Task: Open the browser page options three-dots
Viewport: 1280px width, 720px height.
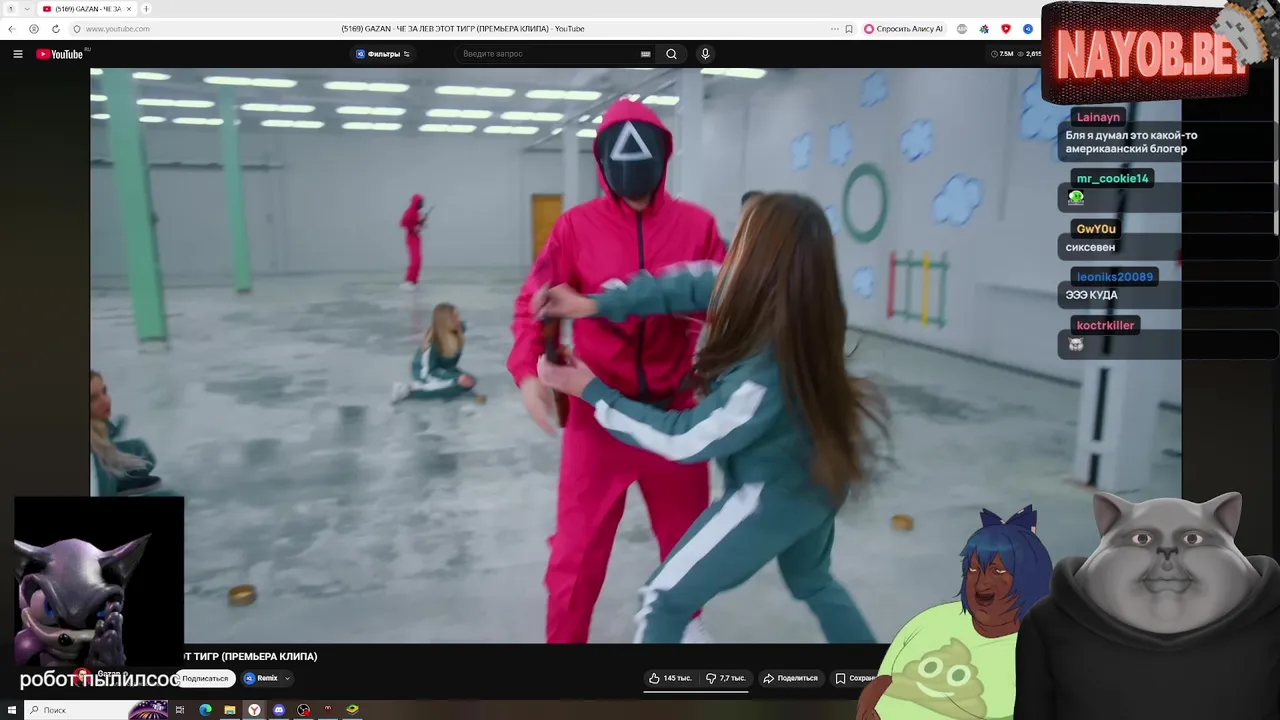Action: click(834, 29)
